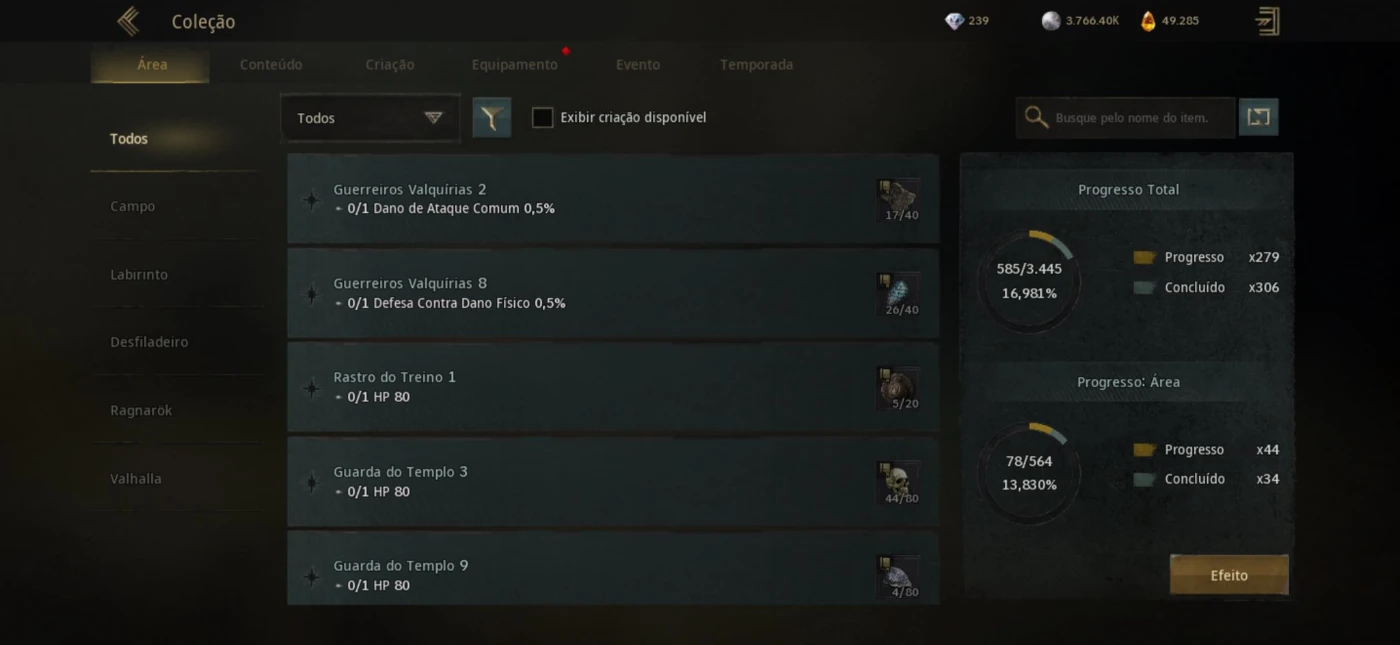This screenshot has width=1400, height=645.
Task: Click the Progresso Total circular gauge
Action: click(x=1029, y=281)
